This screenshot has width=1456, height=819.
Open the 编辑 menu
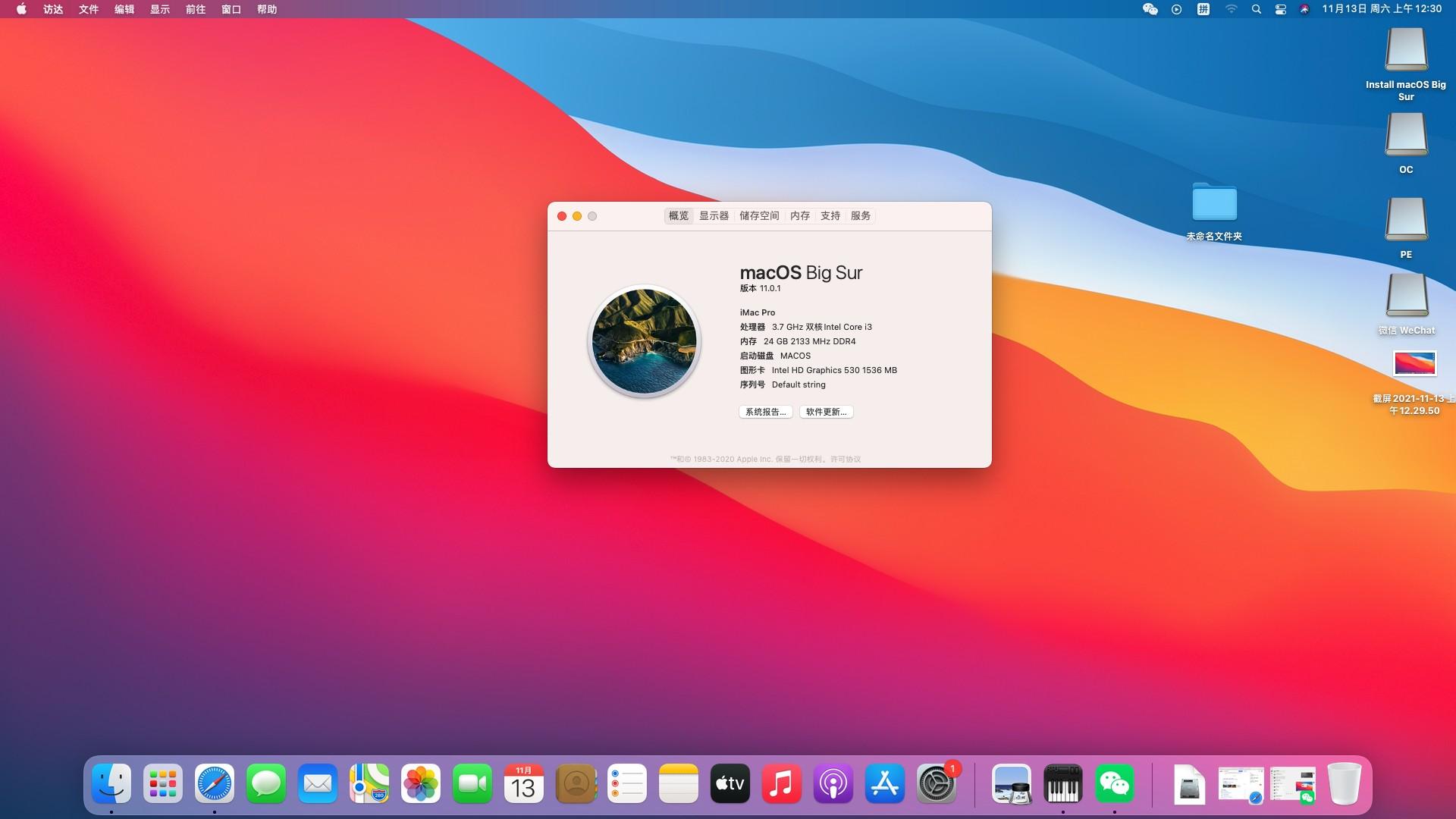[124, 9]
